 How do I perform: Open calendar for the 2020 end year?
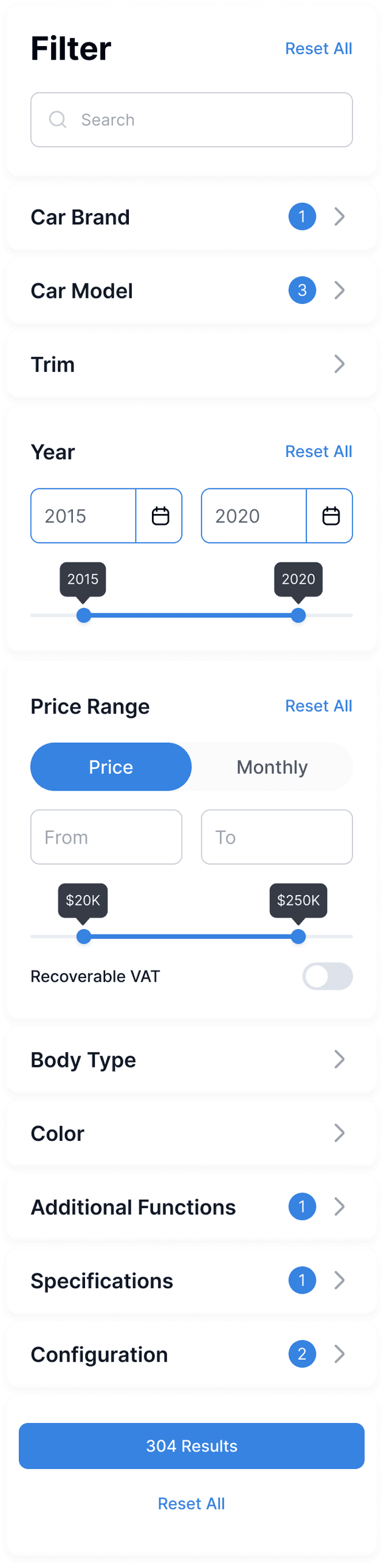pos(331,516)
